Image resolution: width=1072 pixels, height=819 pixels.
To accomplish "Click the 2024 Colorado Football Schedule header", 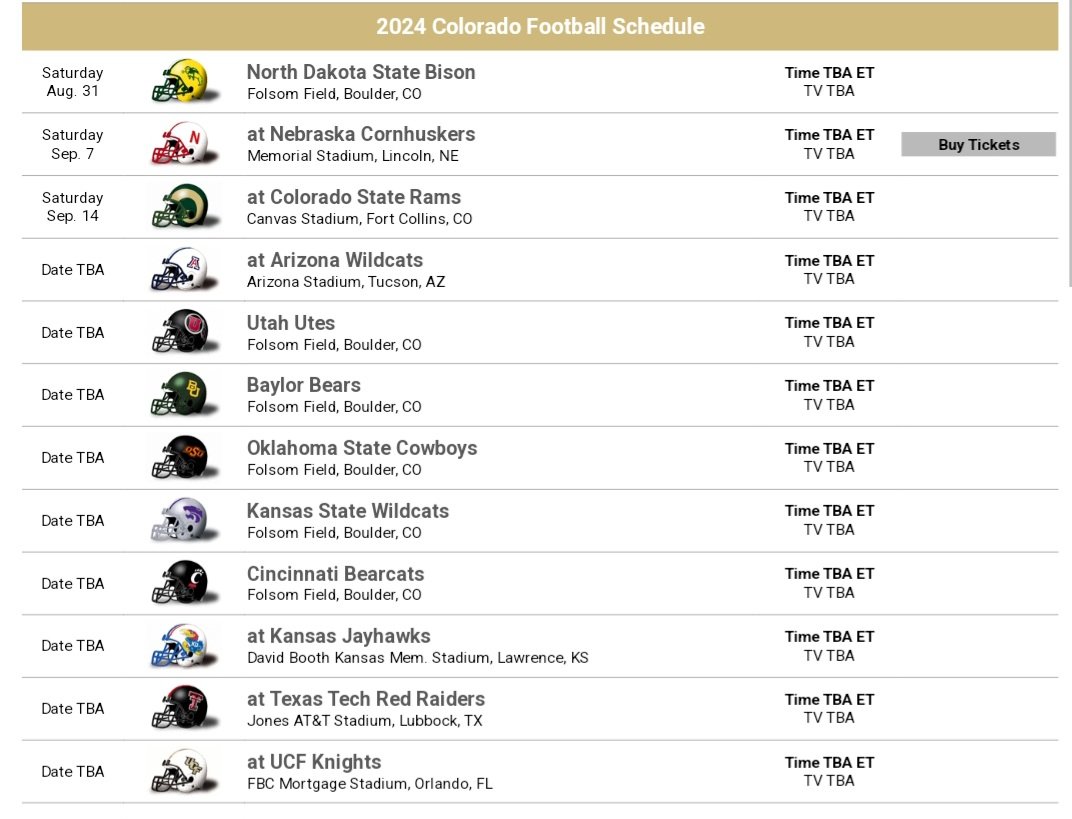I will (540, 26).
